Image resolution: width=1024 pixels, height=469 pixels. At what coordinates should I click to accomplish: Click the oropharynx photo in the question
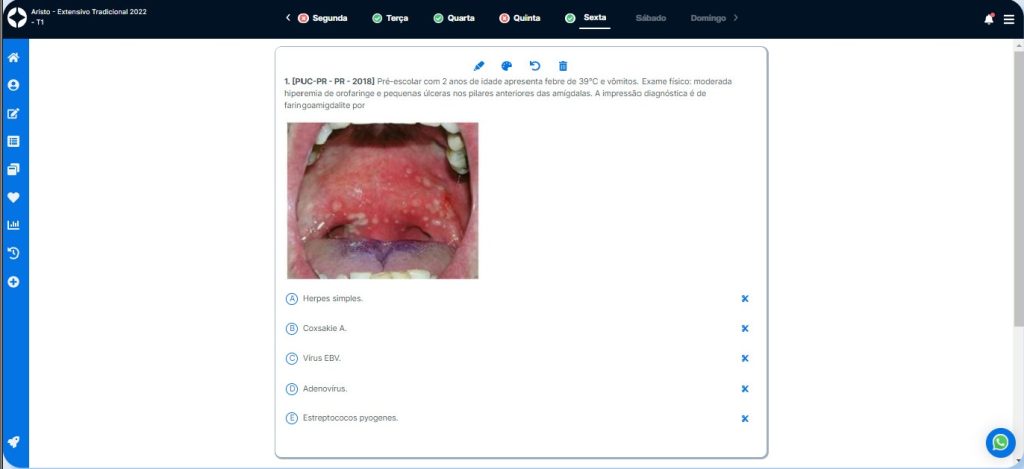[x=382, y=200]
